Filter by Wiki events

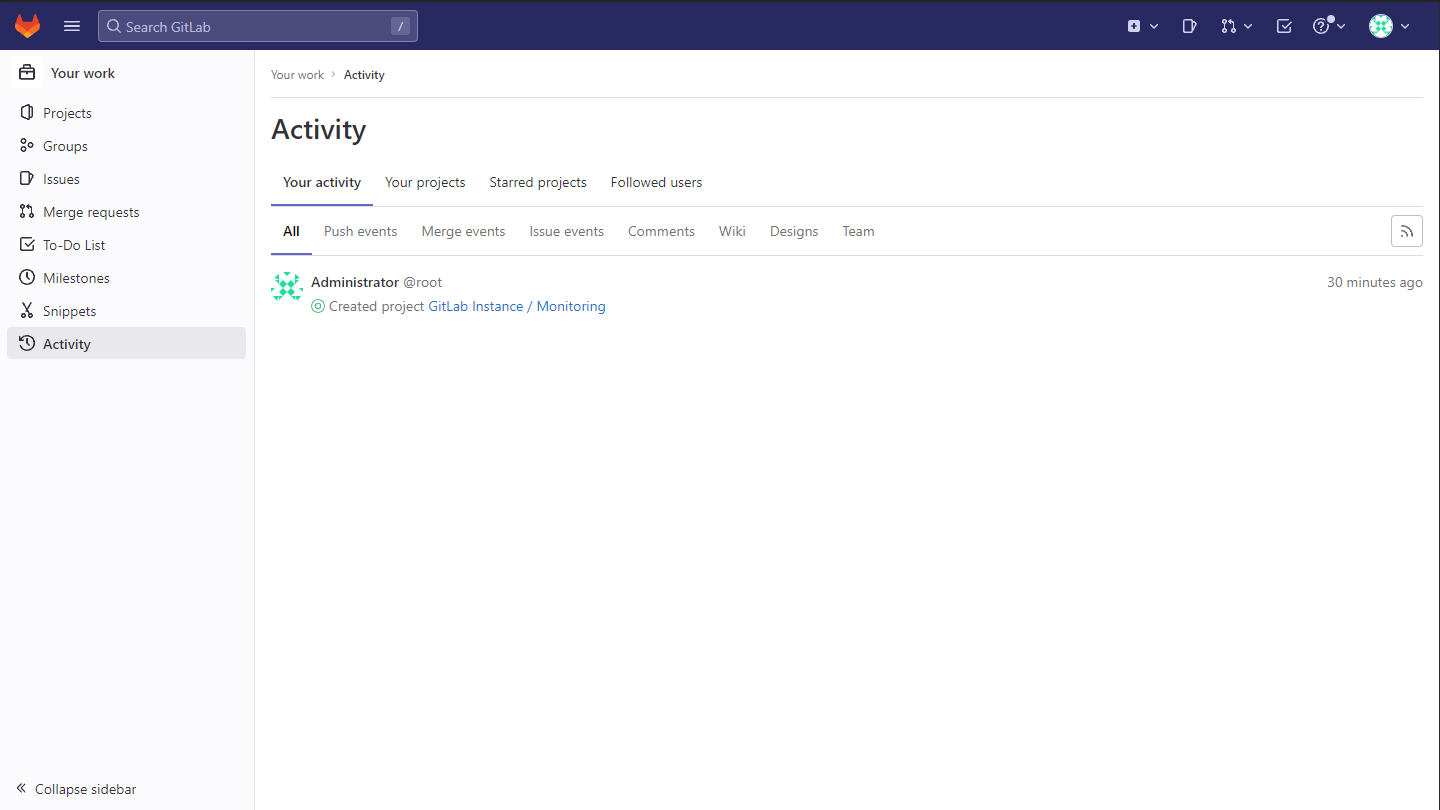(732, 231)
